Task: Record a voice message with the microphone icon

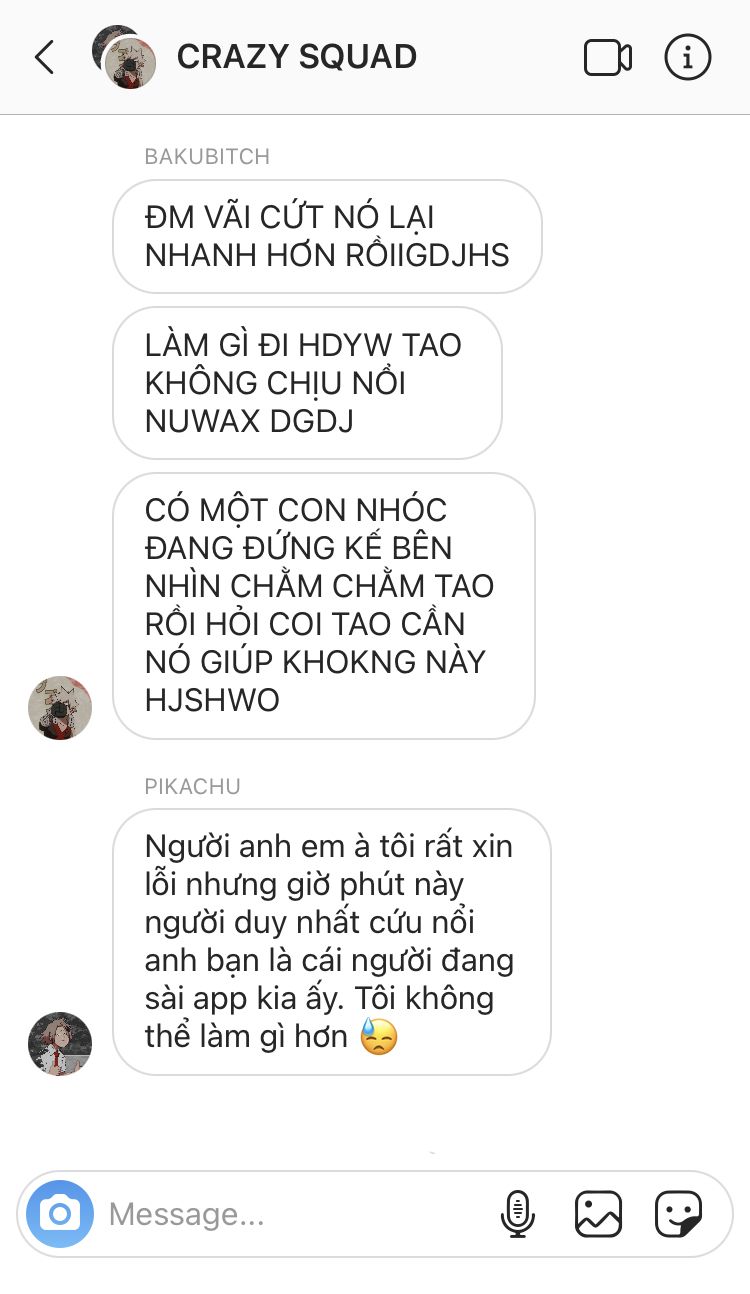Action: click(x=517, y=1214)
